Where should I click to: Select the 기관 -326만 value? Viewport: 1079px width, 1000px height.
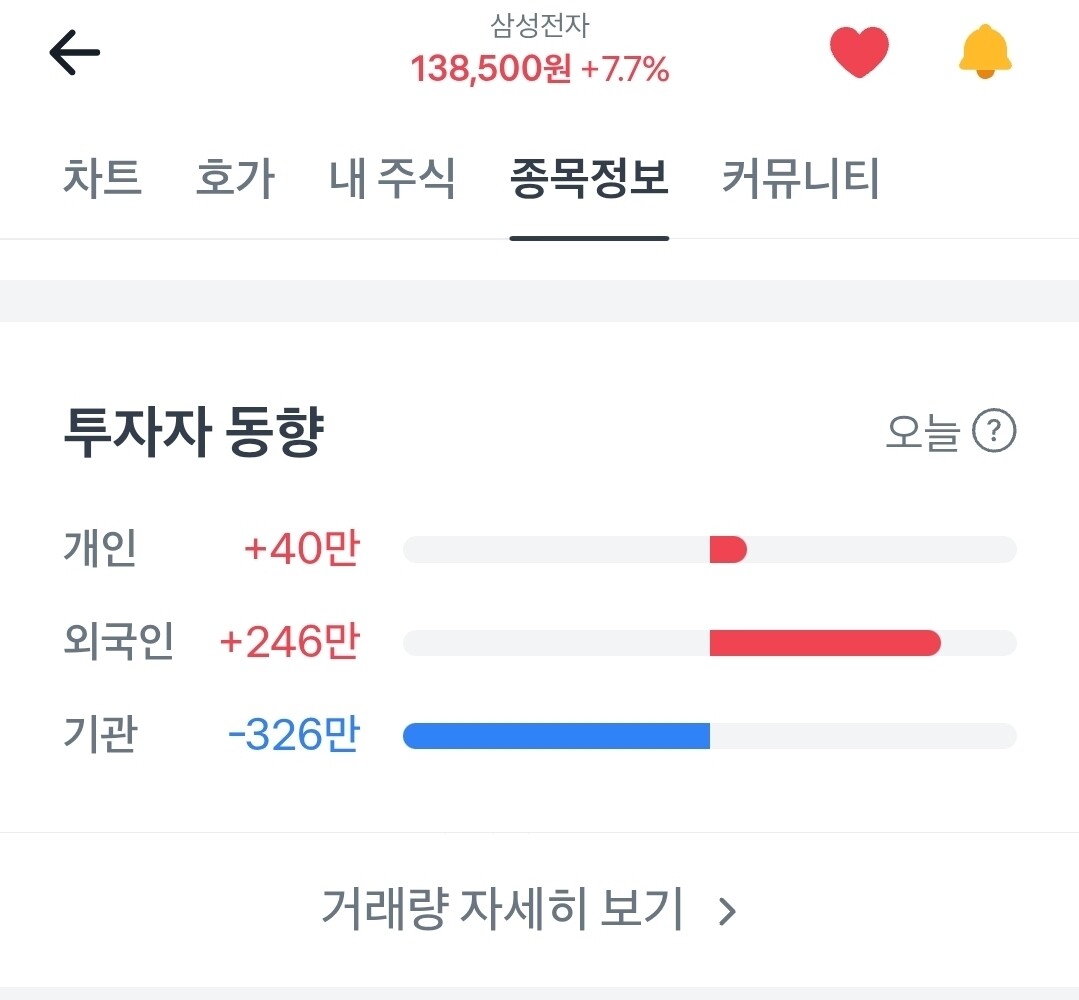pos(294,734)
